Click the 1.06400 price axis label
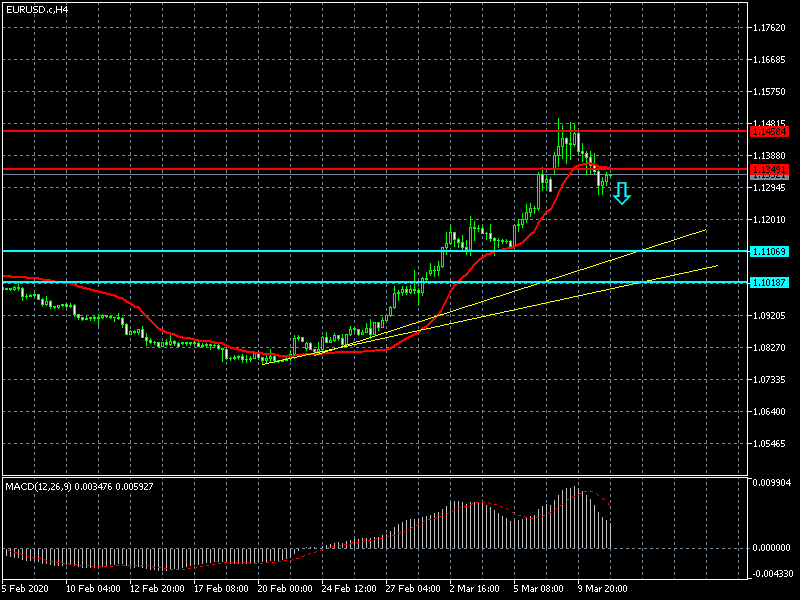This screenshot has width=800, height=600. (x=769, y=412)
